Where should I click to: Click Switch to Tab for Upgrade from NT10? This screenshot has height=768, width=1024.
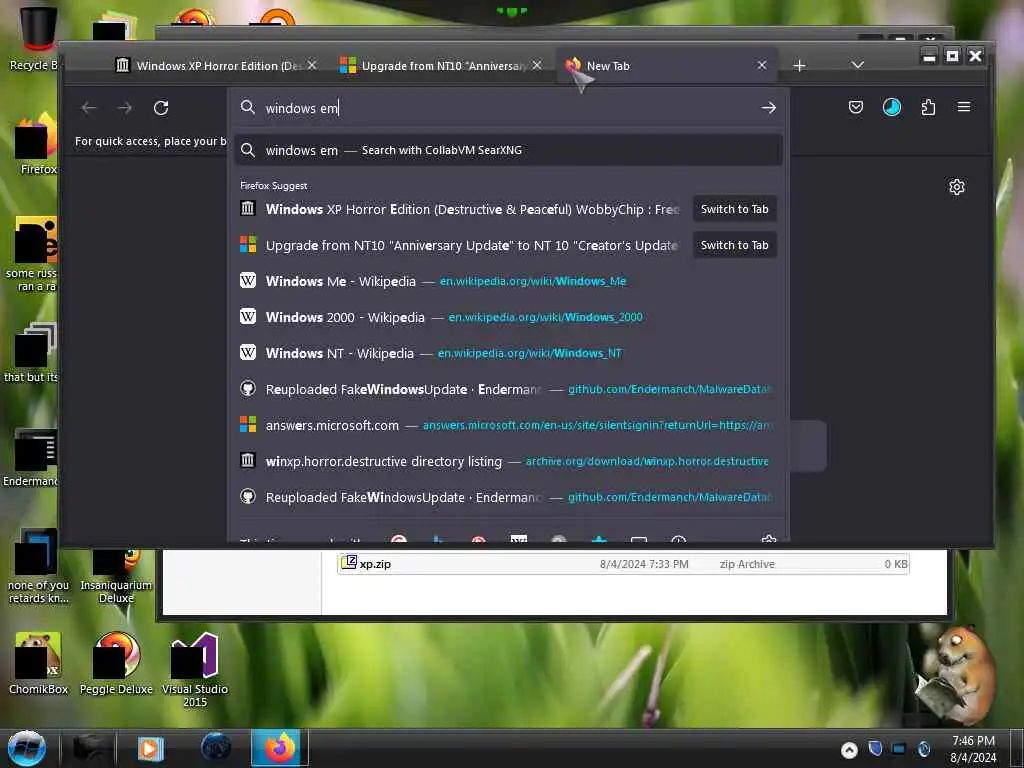pyautogui.click(x=735, y=245)
